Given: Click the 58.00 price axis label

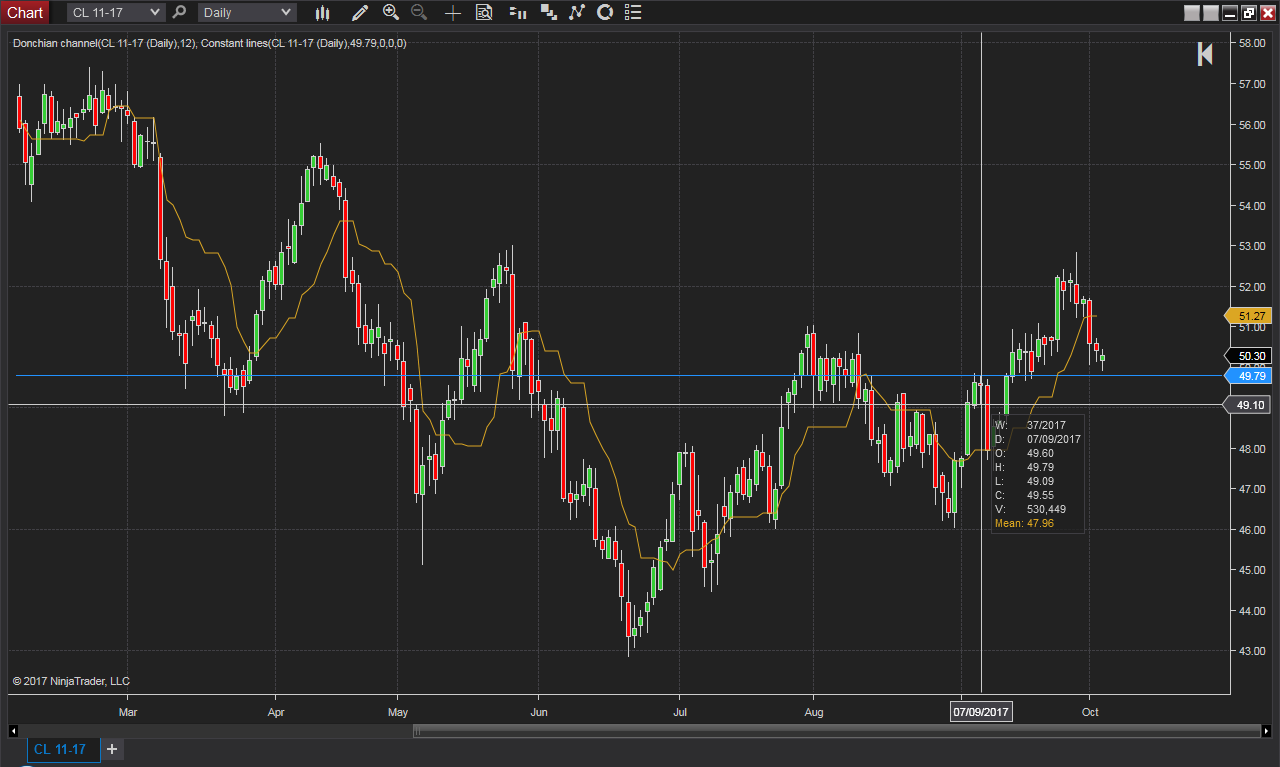Looking at the screenshot, I should 1252,44.
